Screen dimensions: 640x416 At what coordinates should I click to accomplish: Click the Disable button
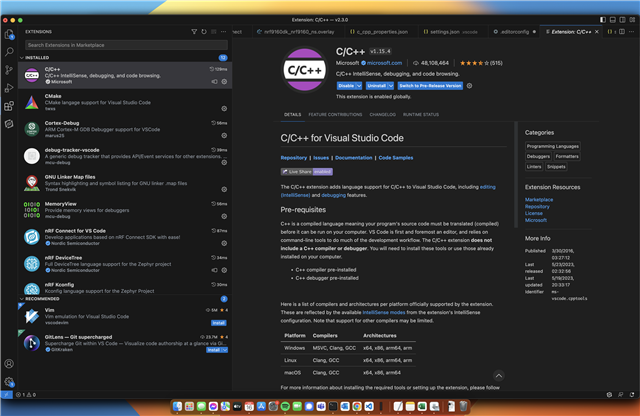(x=346, y=86)
